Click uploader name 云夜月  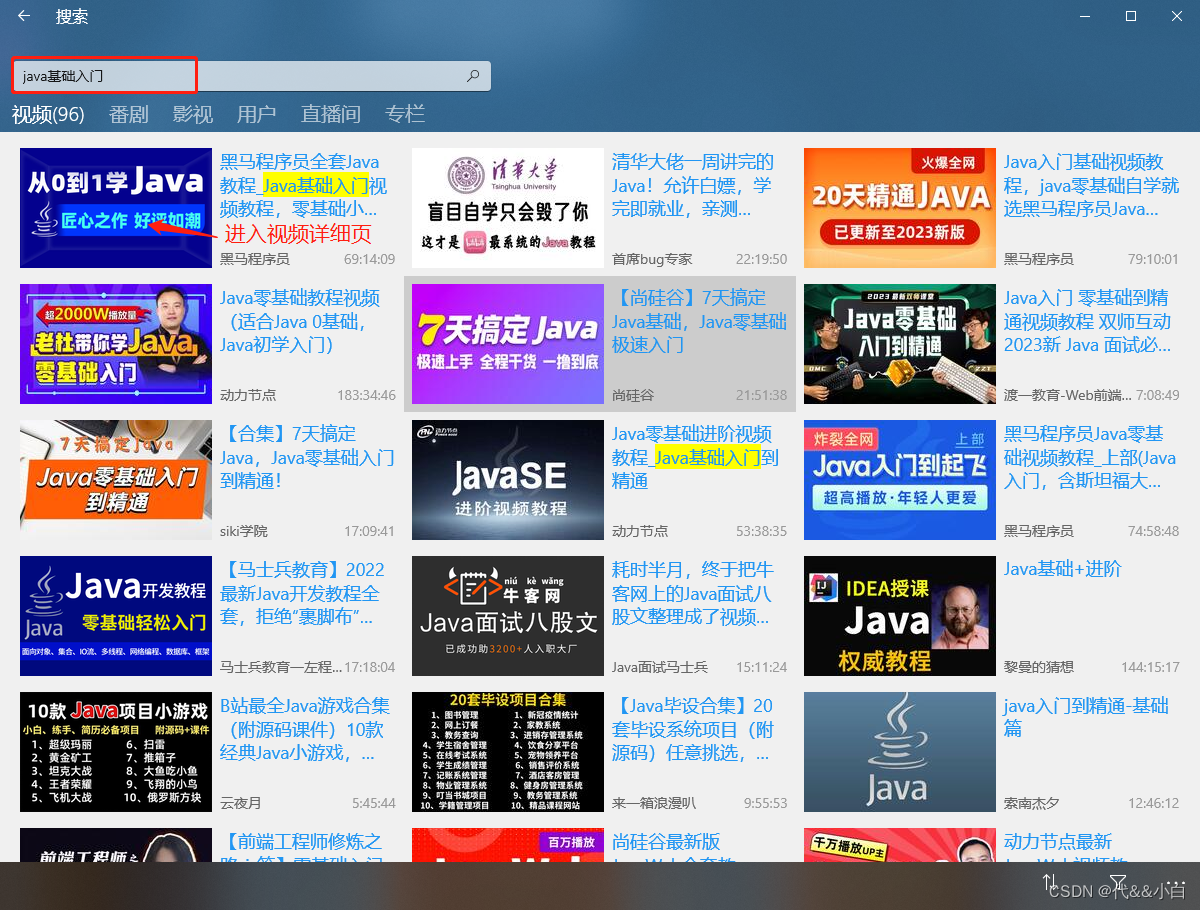click(x=240, y=803)
